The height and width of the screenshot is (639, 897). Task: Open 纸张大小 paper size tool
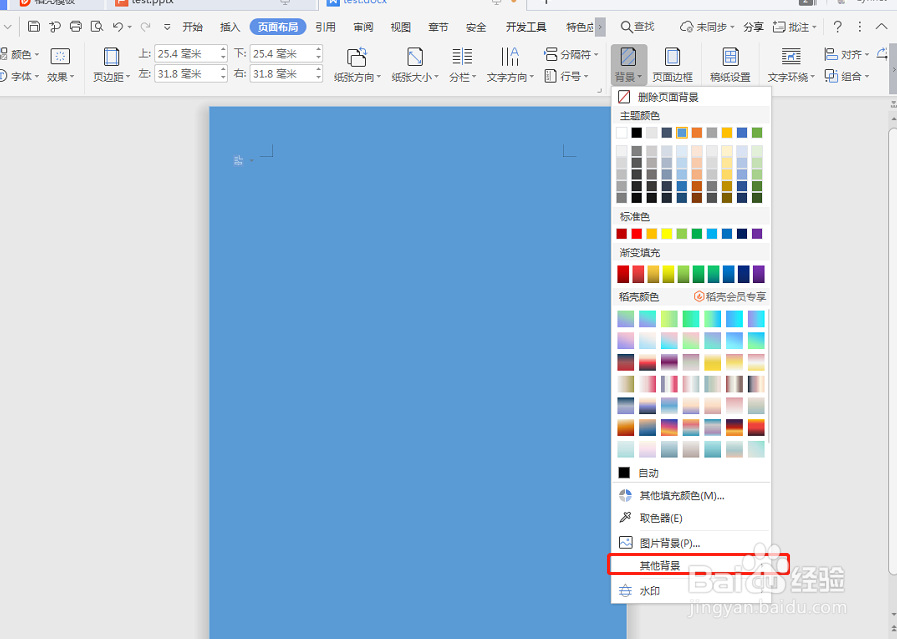(415, 65)
